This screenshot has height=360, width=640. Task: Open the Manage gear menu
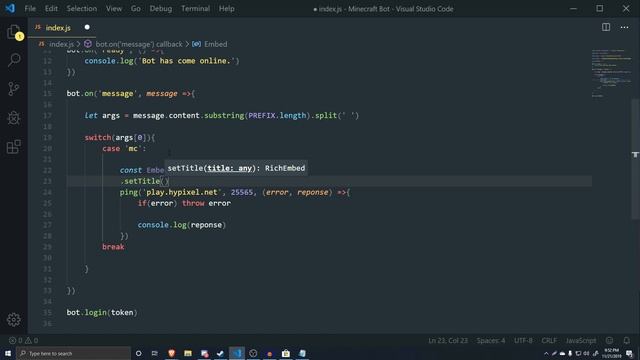14,320
